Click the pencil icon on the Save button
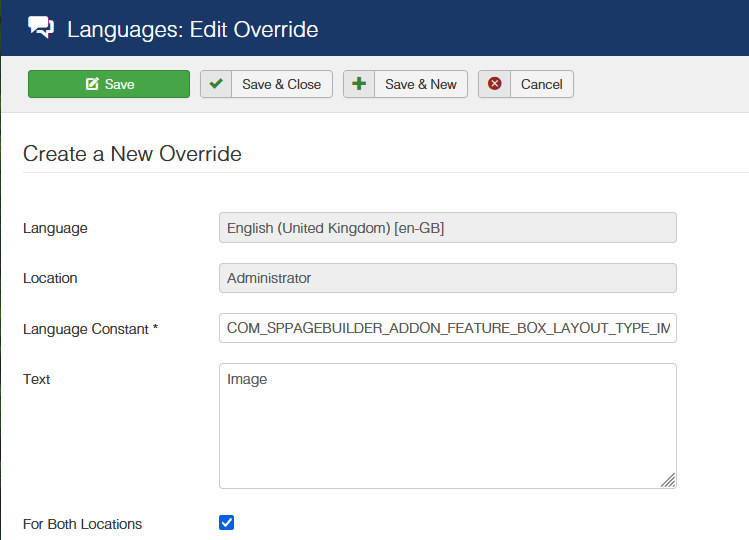Viewport: 749px width, 540px height. [x=92, y=84]
